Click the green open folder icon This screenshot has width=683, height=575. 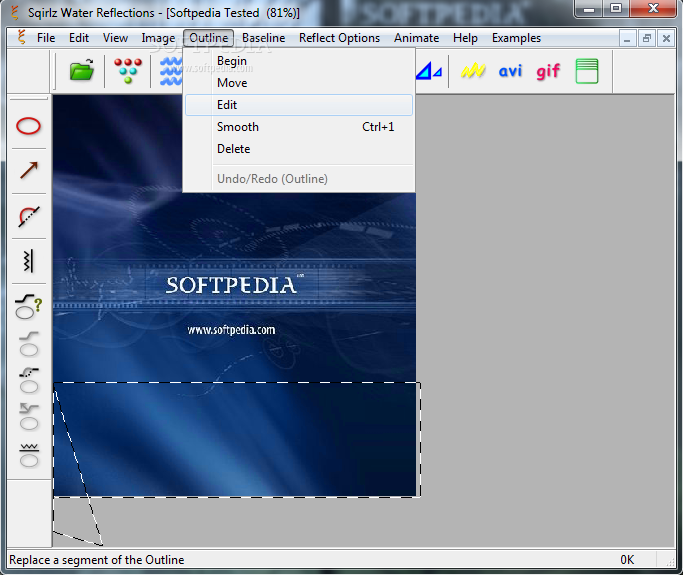pos(82,70)
